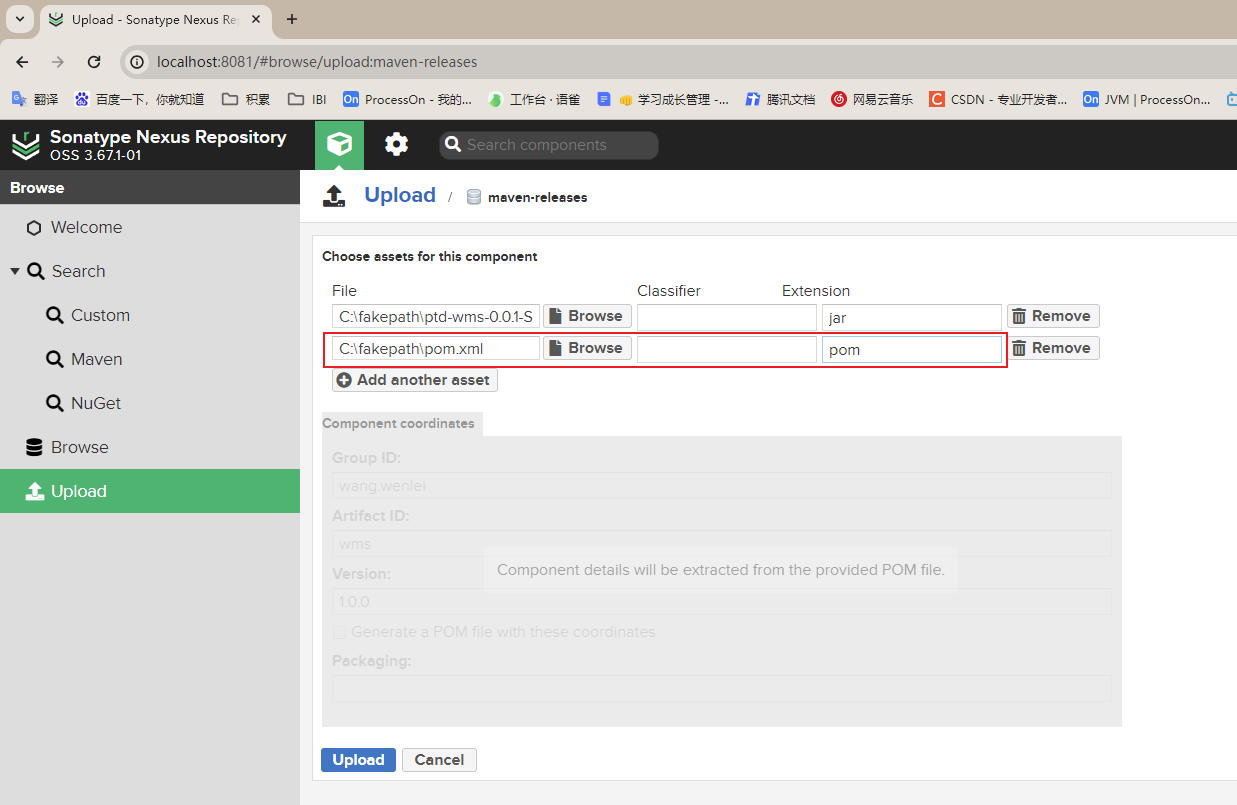Open the administration gear icon

[397, 145]
